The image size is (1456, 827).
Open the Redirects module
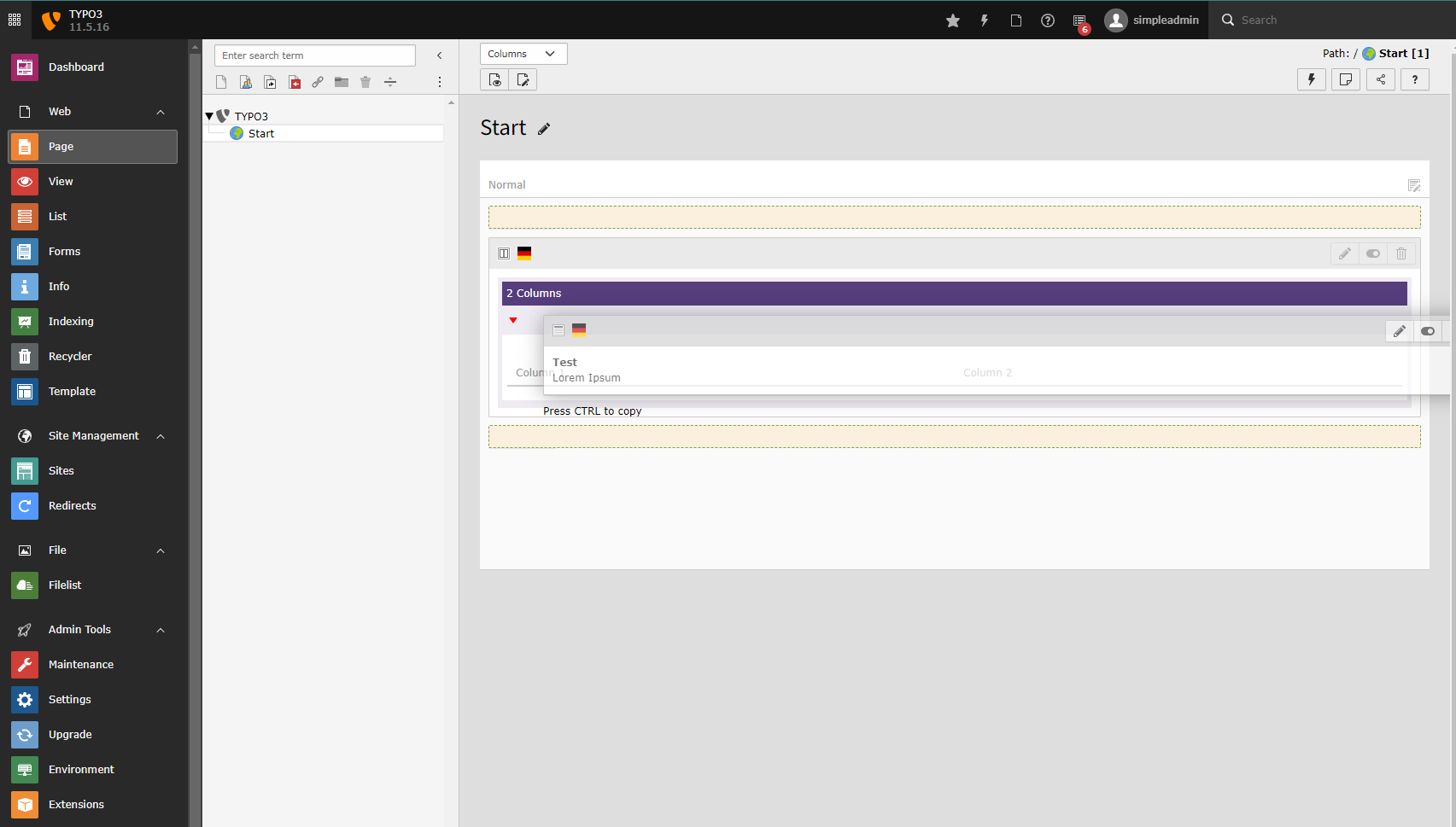click(72, 505)
